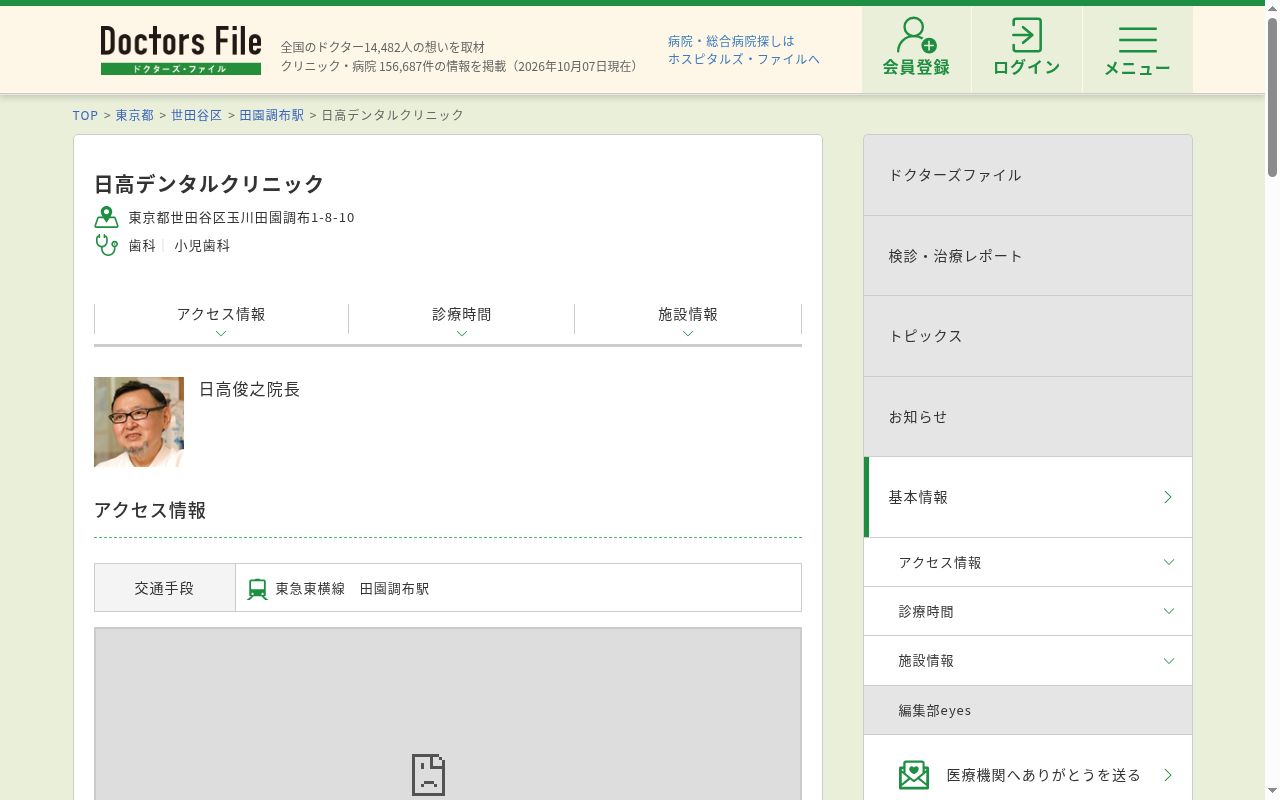Jump to 診療時間 section tab
1280x800 pixels.
(461, 319)
